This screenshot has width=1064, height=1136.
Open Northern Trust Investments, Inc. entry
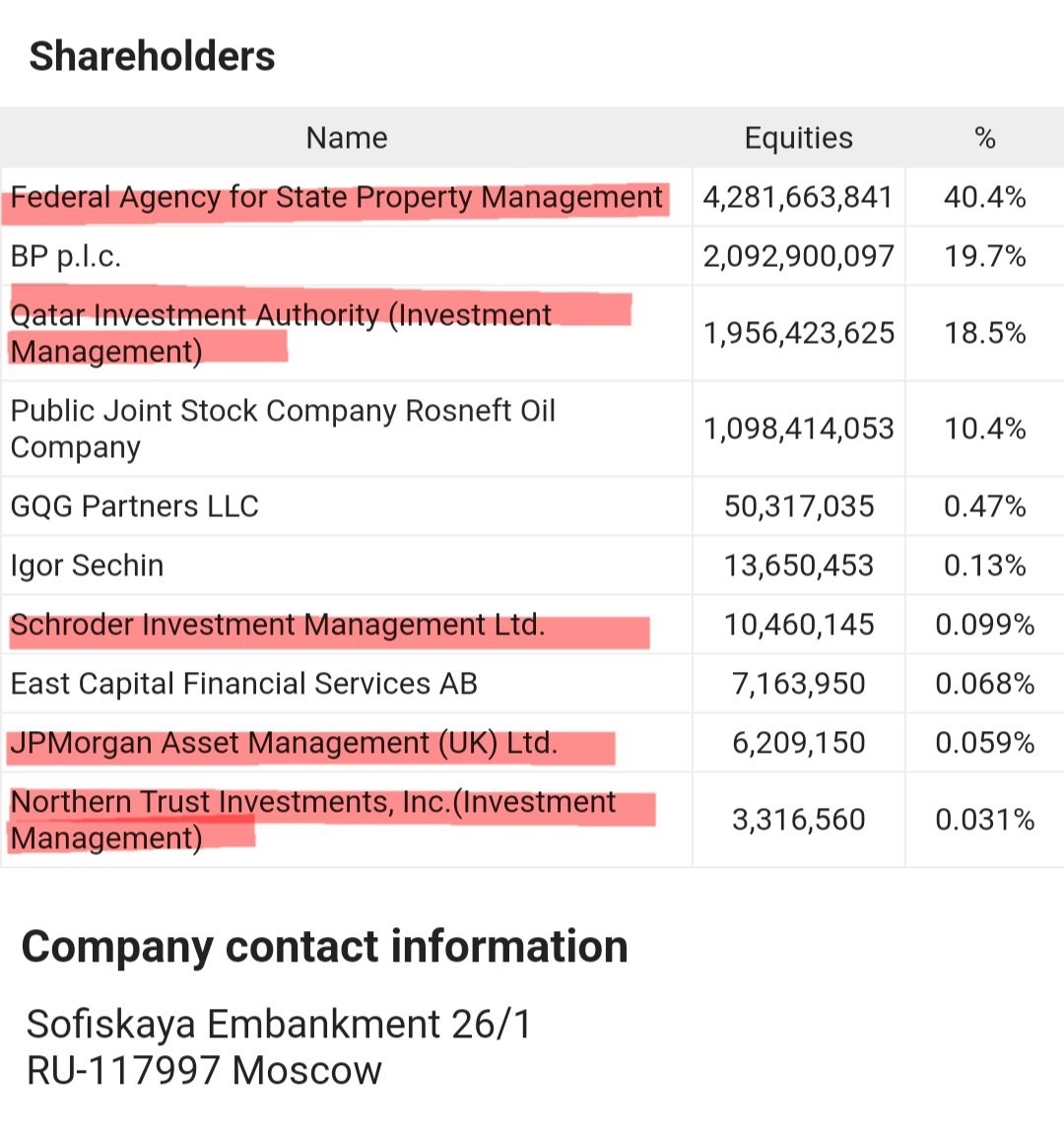[x=312, y=820]
